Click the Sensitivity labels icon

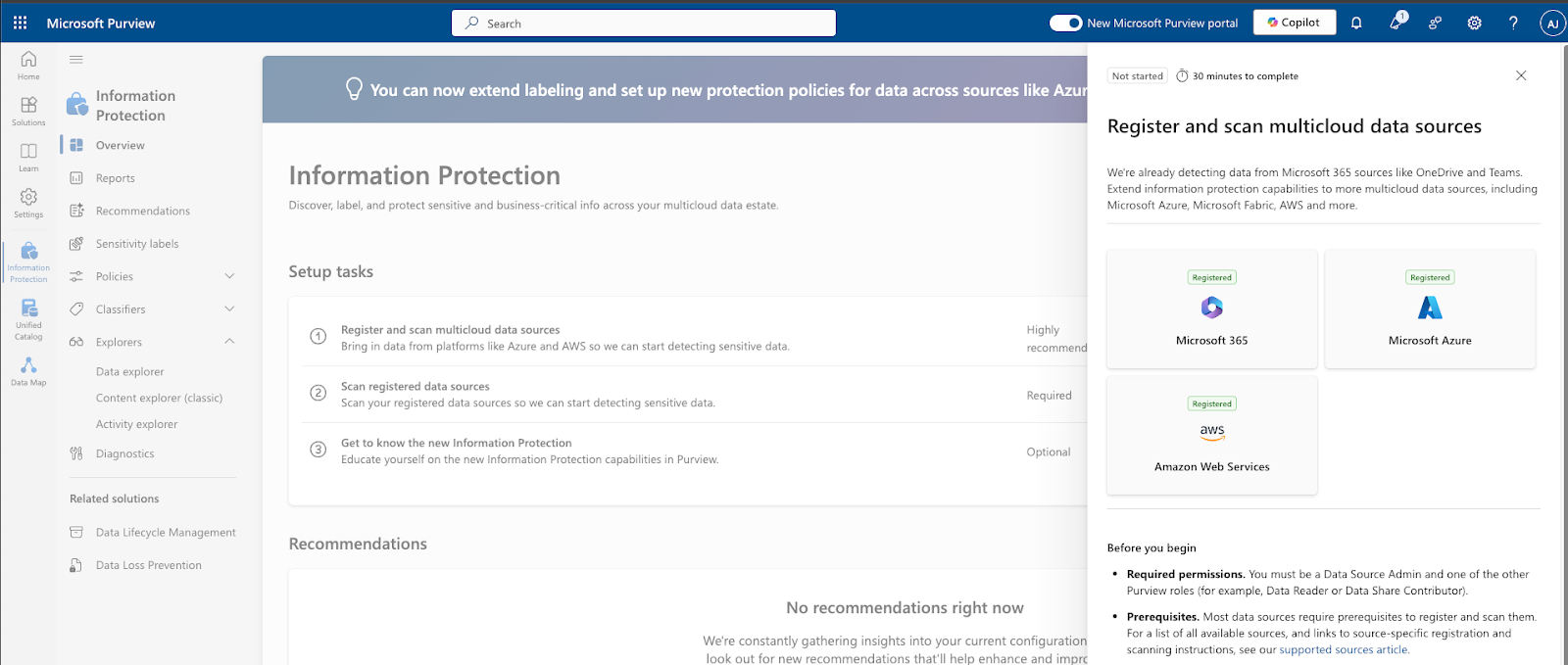coord(76,244)
